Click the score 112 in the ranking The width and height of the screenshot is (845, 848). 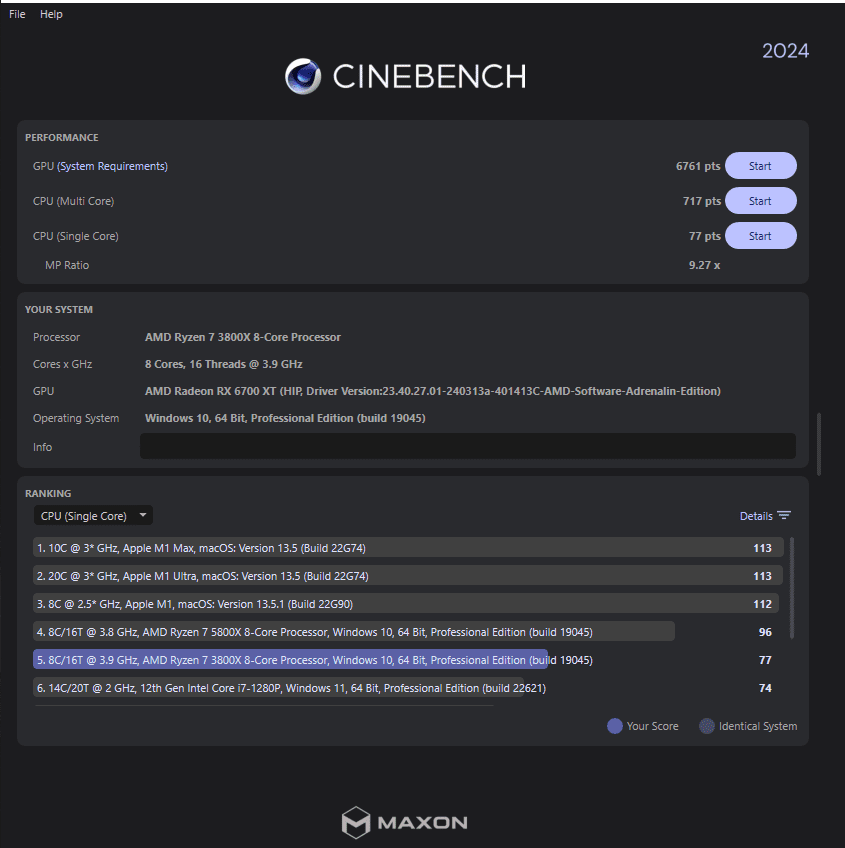[x=762, y=604]
